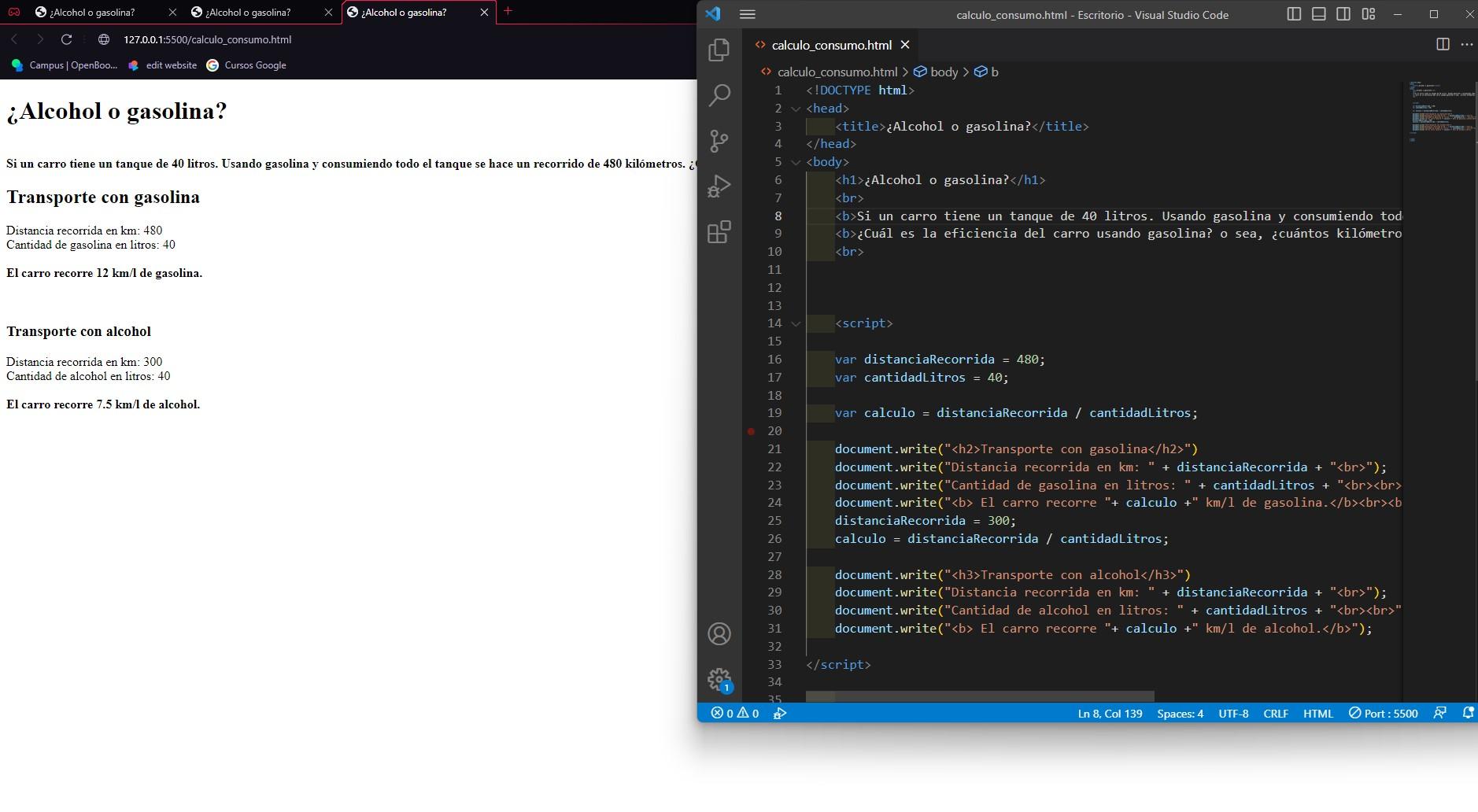Open the Search view in VS Code
This screenshot has height=812, width=1478.
coord(719,95)
